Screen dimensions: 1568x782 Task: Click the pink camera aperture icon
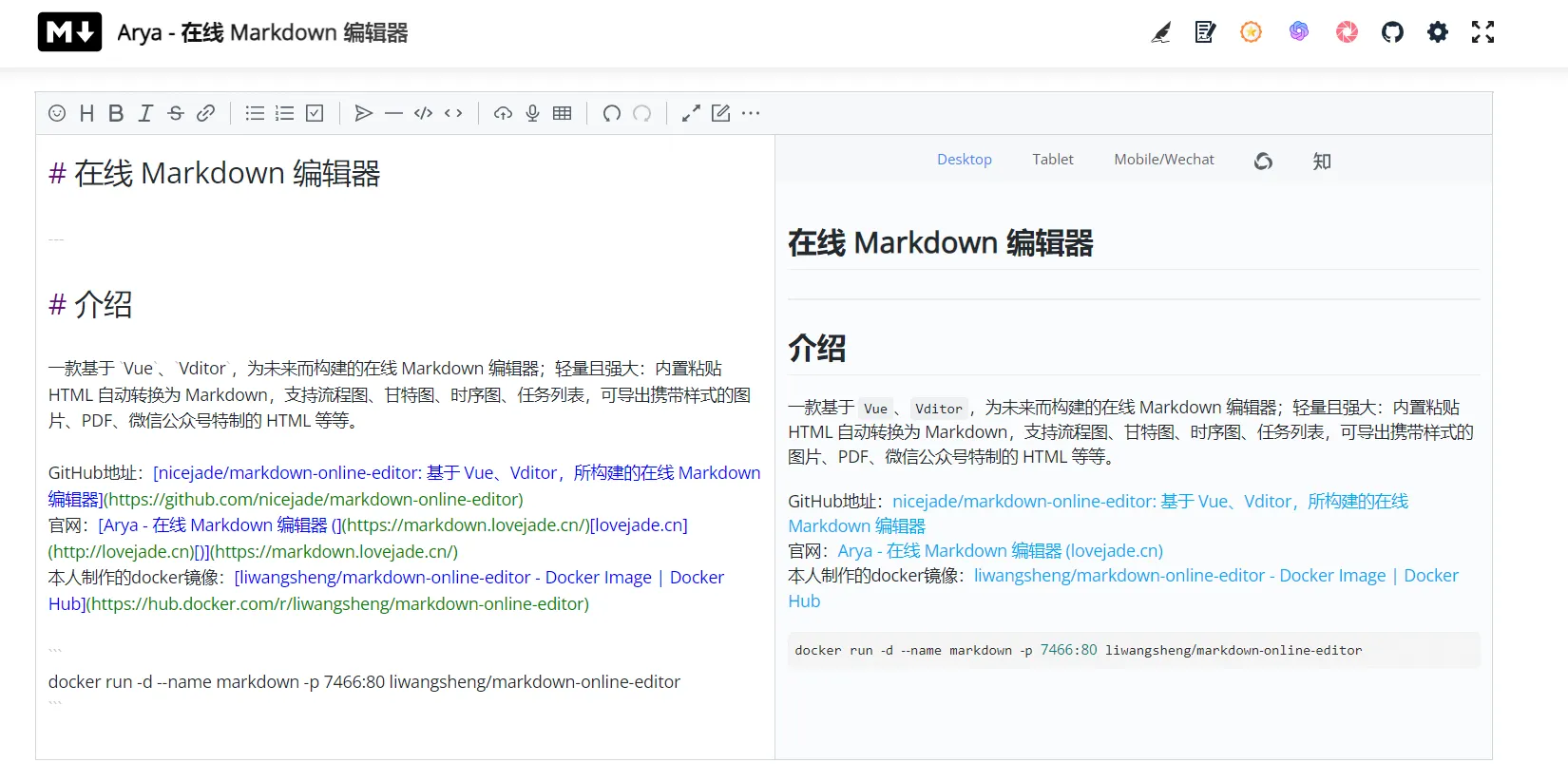(1347, 32)
